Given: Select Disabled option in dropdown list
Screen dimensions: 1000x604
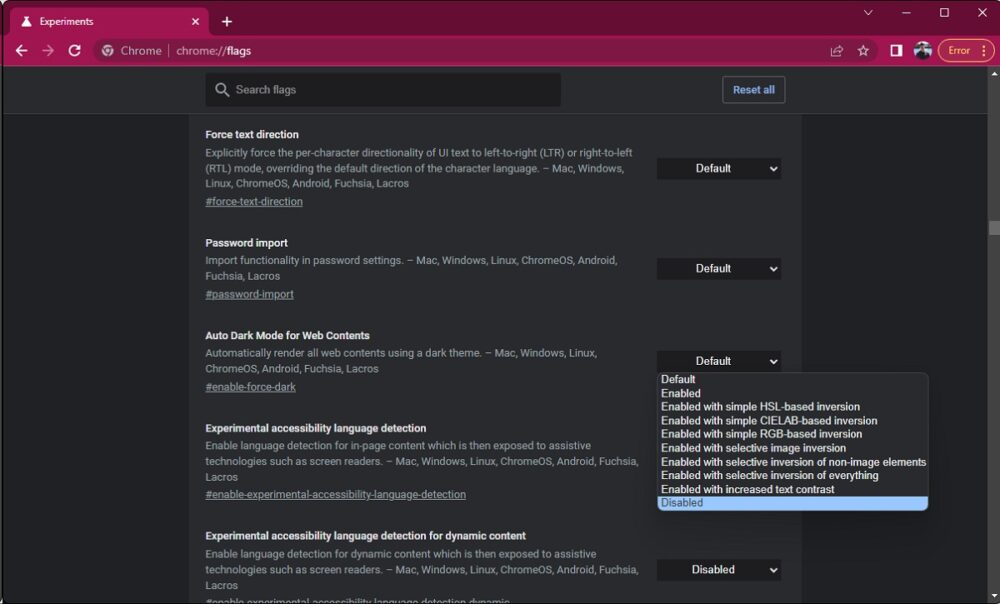Looking at the screenshot, I should (682, 503).
